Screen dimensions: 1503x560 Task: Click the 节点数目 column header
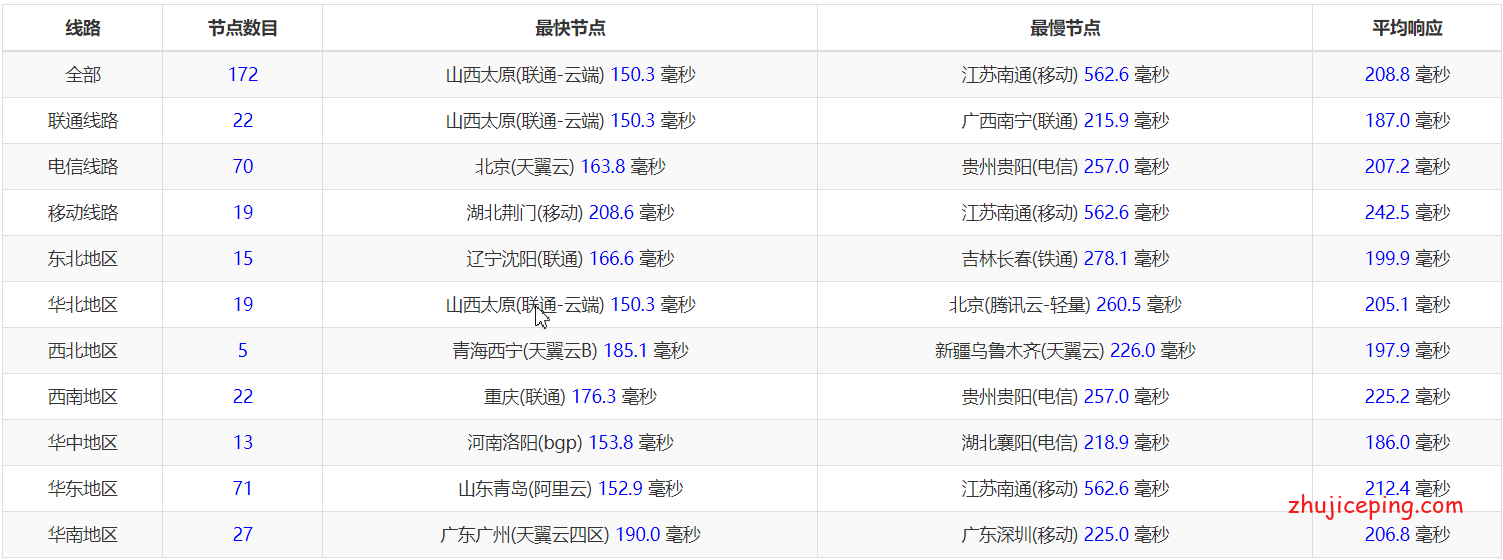tap(243, 28)
